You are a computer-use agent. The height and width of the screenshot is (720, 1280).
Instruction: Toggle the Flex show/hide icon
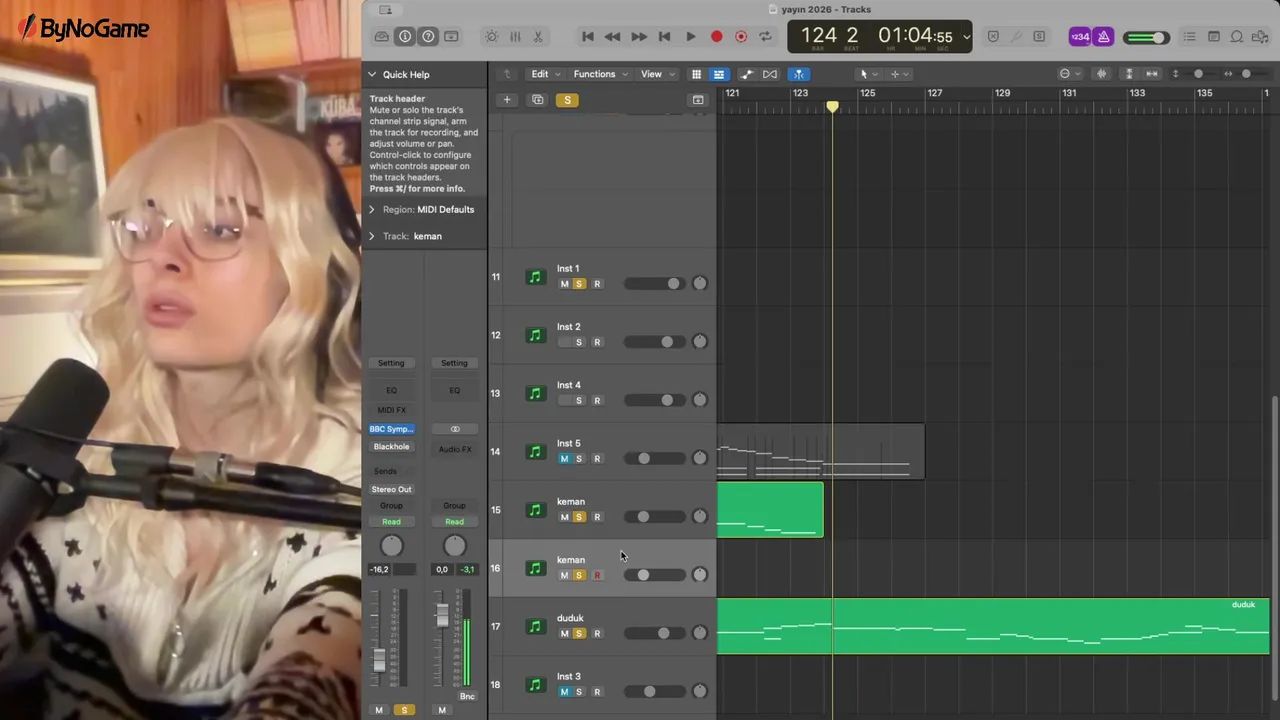770,74
